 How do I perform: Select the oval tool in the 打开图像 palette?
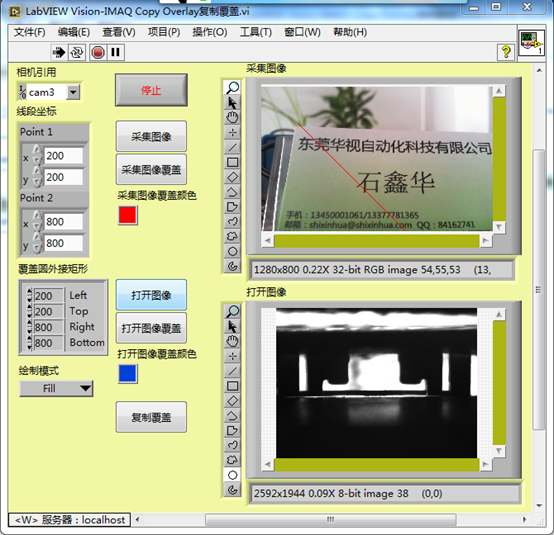pos(232,475)
